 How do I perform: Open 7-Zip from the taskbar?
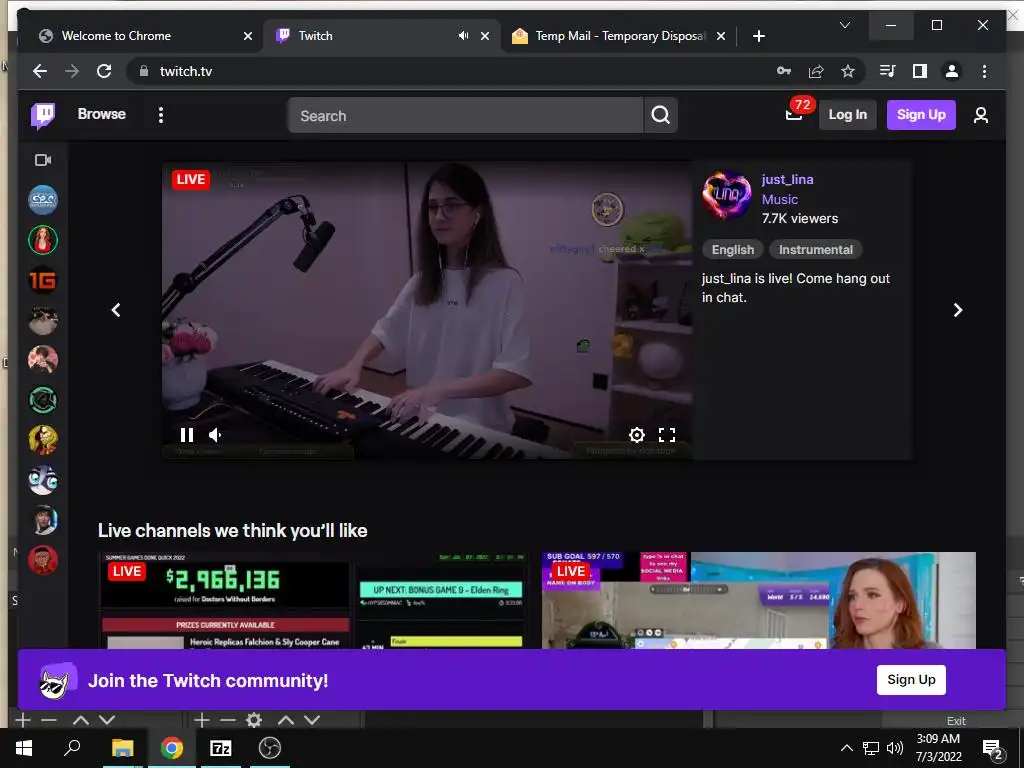[x=220, y=748]
